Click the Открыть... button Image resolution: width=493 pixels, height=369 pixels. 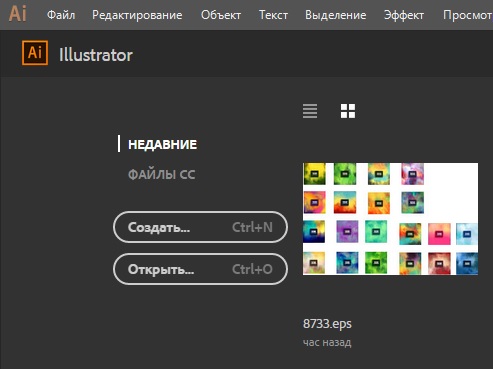coord(200,269)
